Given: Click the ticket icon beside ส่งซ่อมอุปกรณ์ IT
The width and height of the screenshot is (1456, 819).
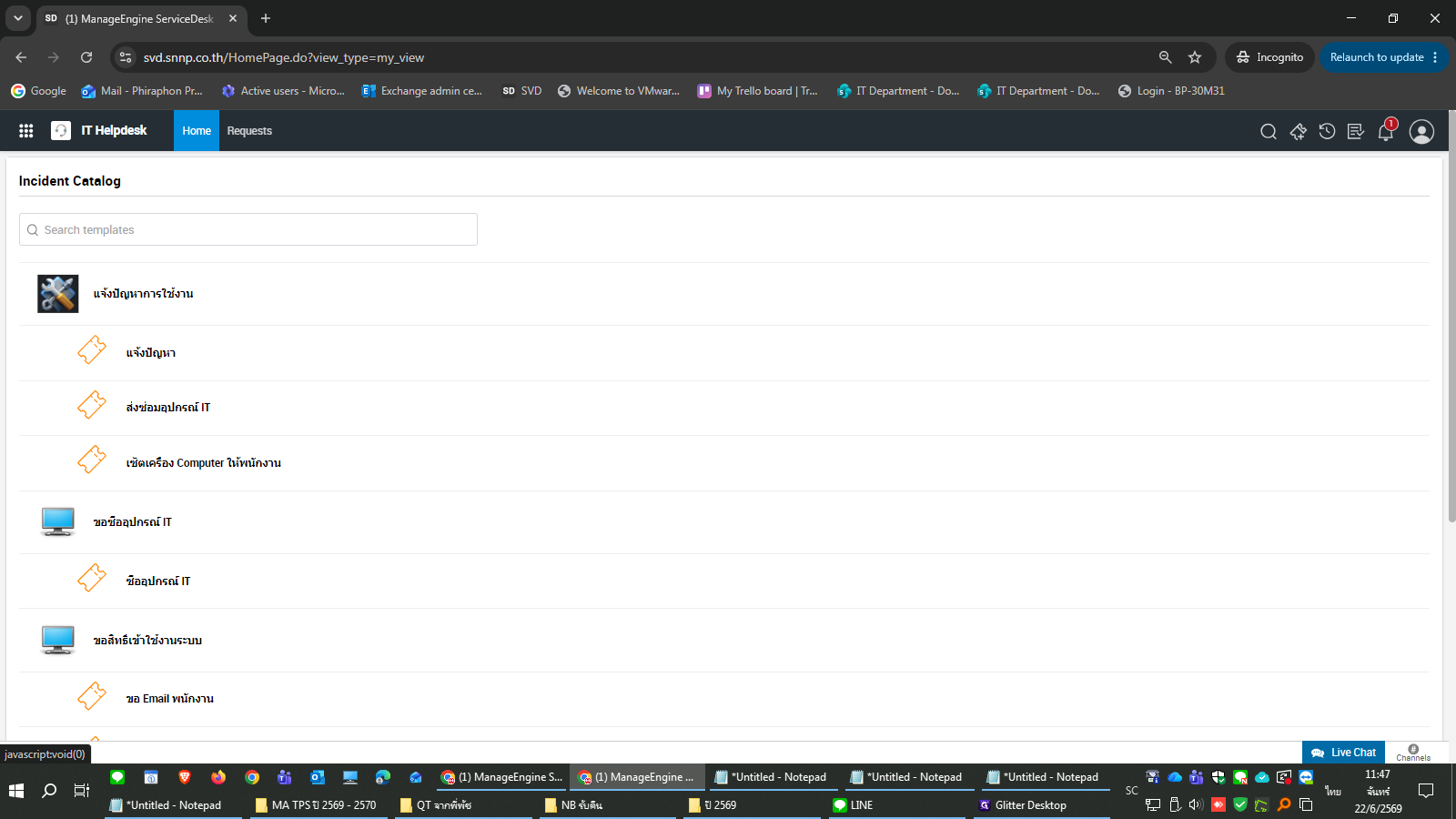Looking at the screenshot, I should click(x=92, y=405).
